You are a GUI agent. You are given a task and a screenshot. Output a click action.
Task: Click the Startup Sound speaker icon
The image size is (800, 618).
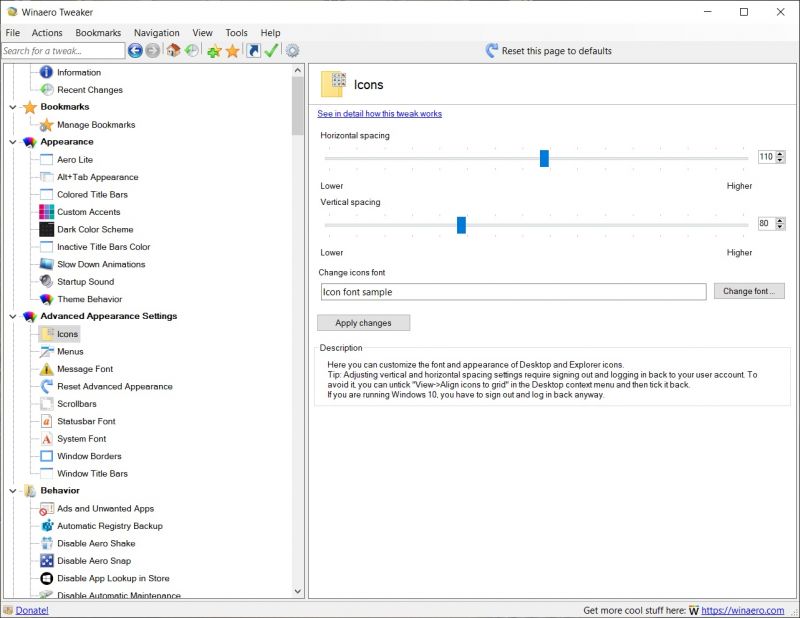coord(46,281)
